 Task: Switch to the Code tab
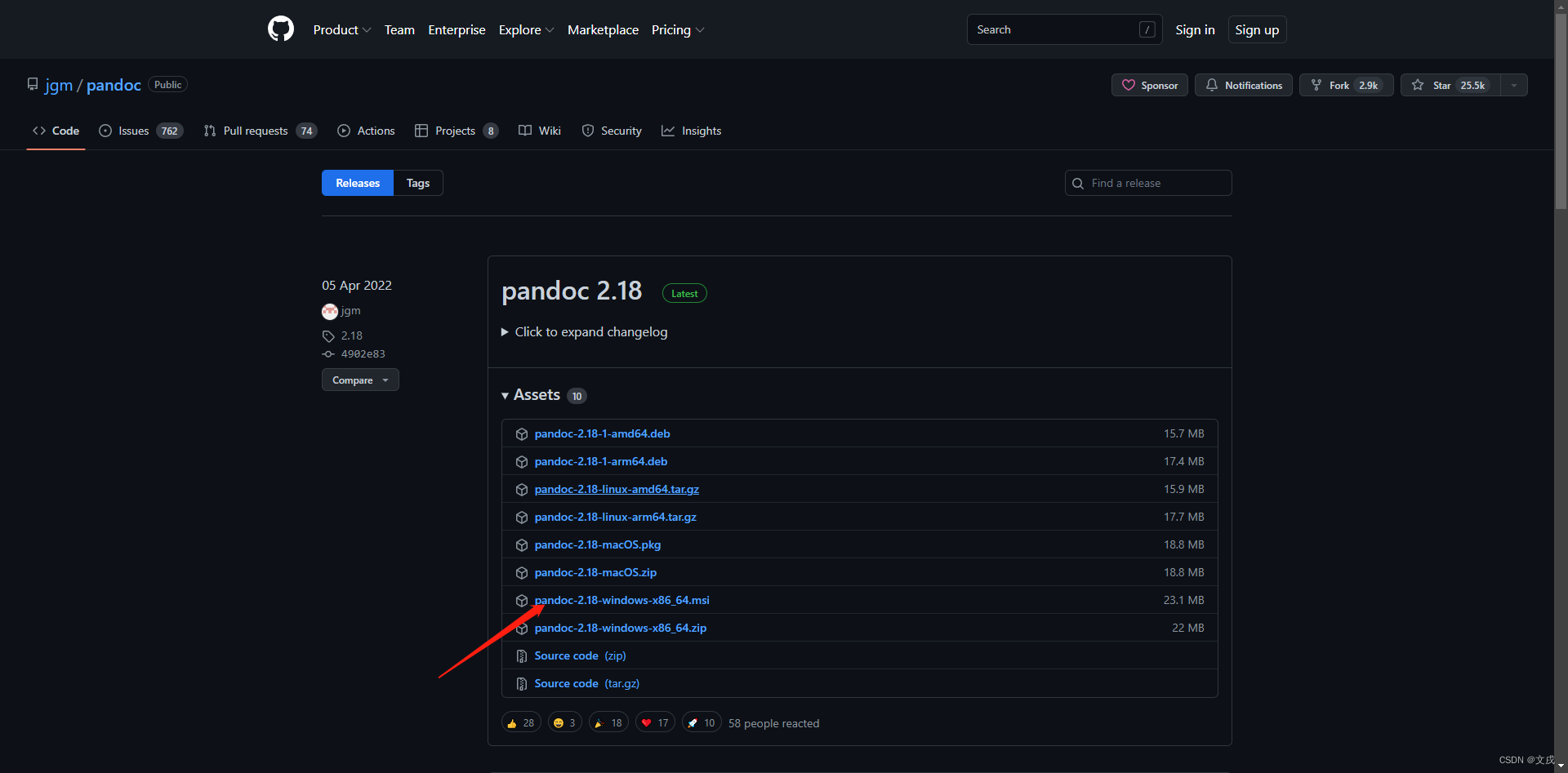coord(56,131)
